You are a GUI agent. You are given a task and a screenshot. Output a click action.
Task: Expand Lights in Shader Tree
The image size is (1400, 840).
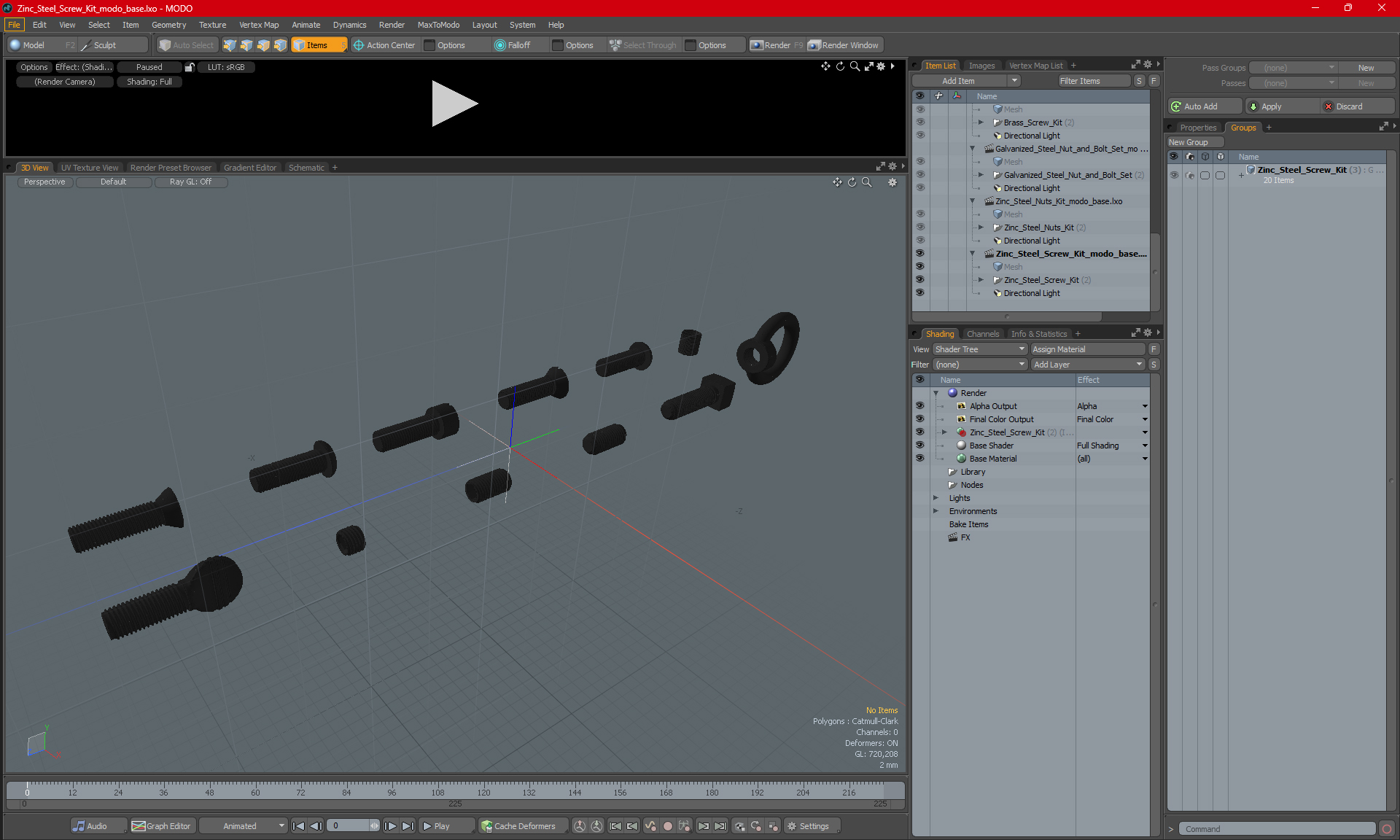[936, 498]
